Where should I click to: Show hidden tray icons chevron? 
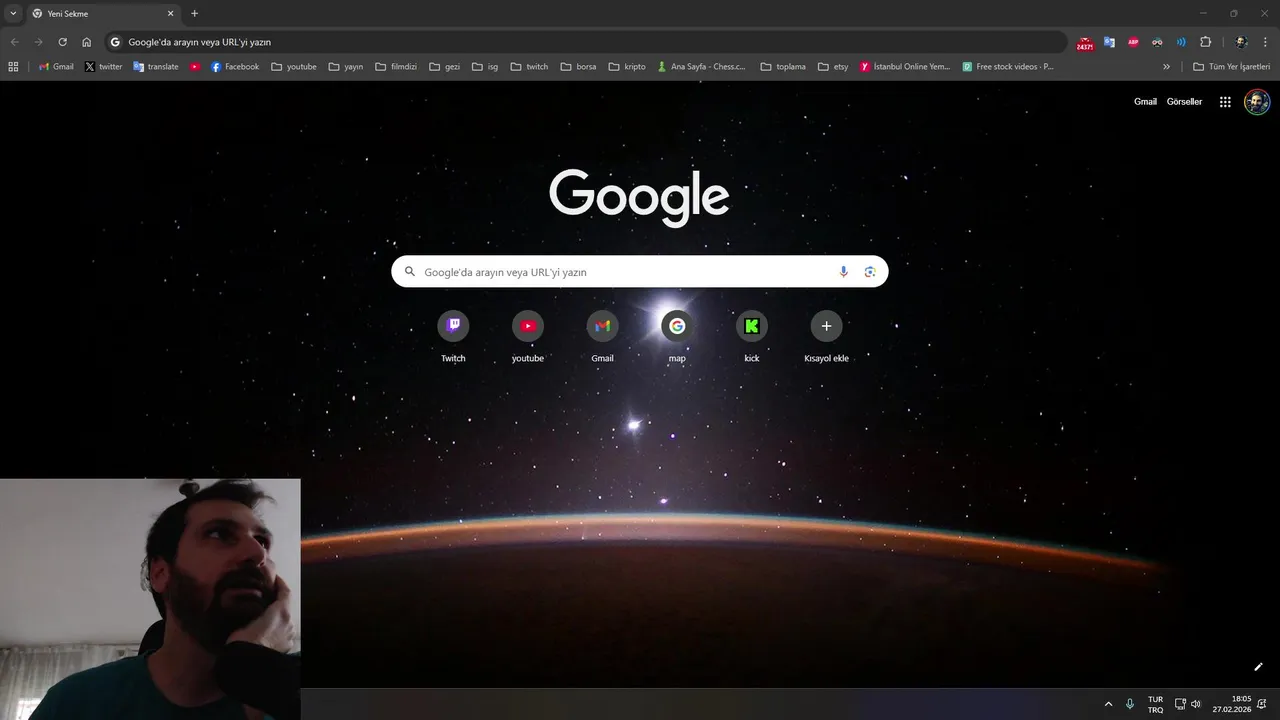point(1108,704)
